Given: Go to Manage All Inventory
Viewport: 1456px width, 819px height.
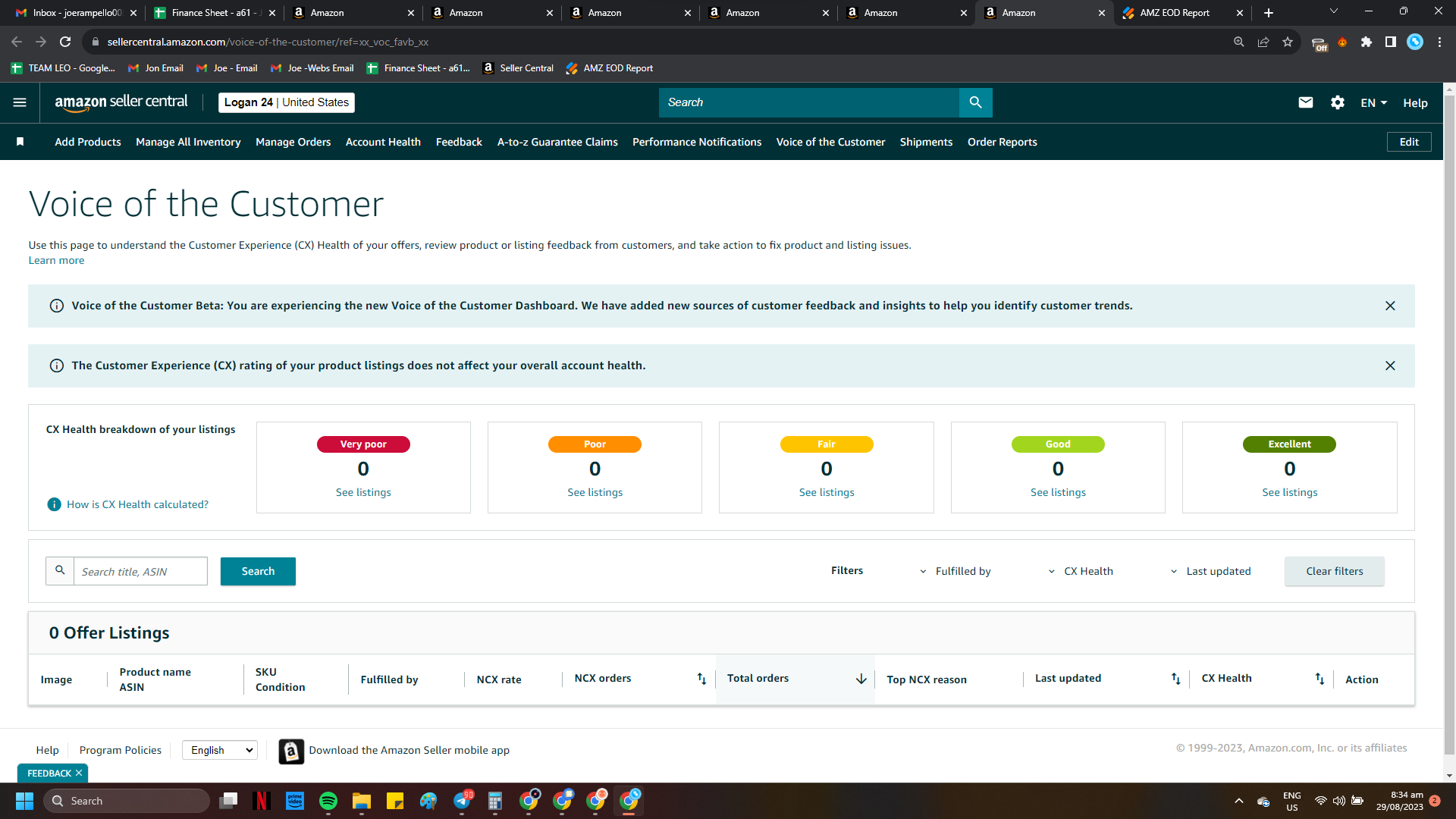Looking at the screenshot, I should 188,142.
